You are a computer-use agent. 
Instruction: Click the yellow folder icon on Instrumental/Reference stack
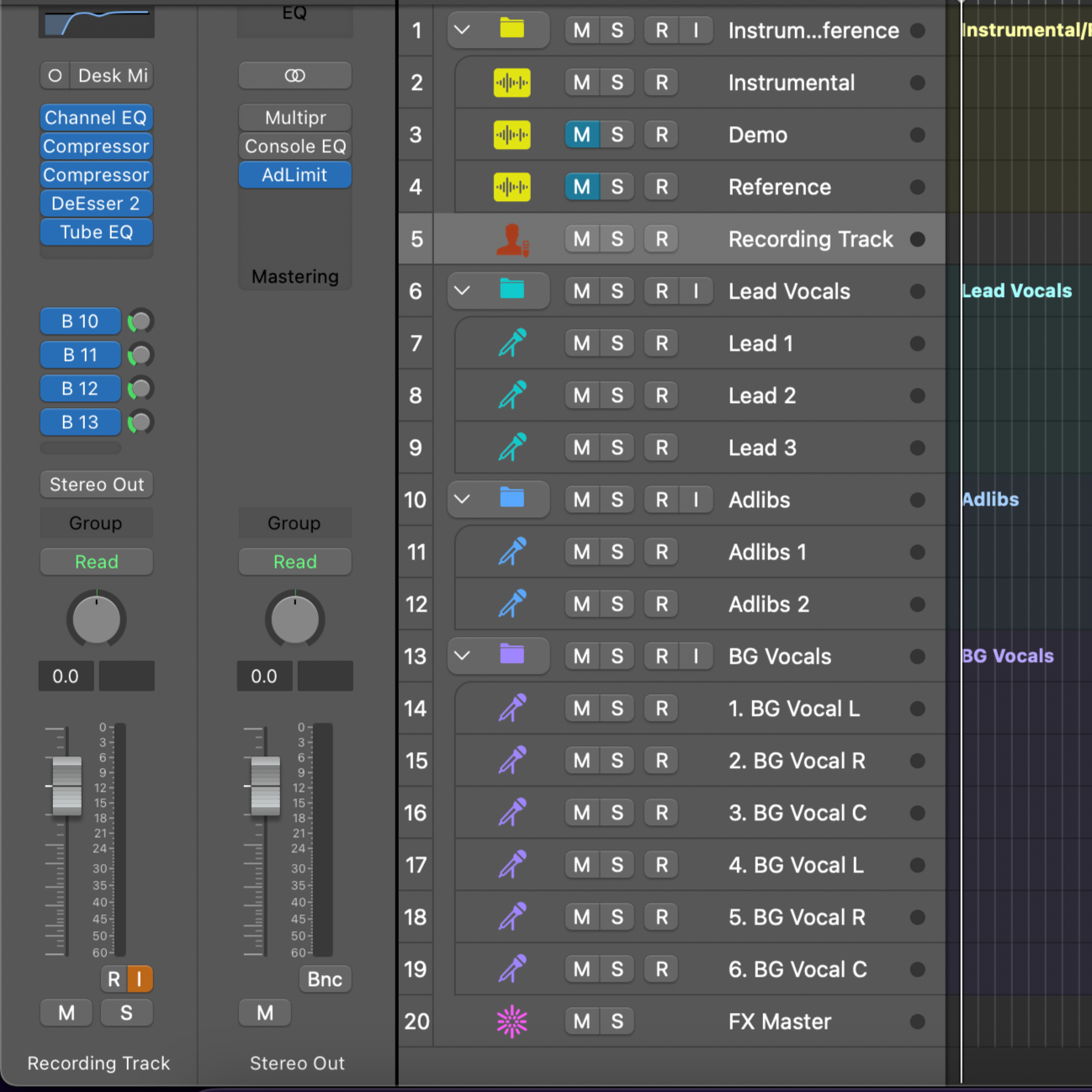(512, 29)
